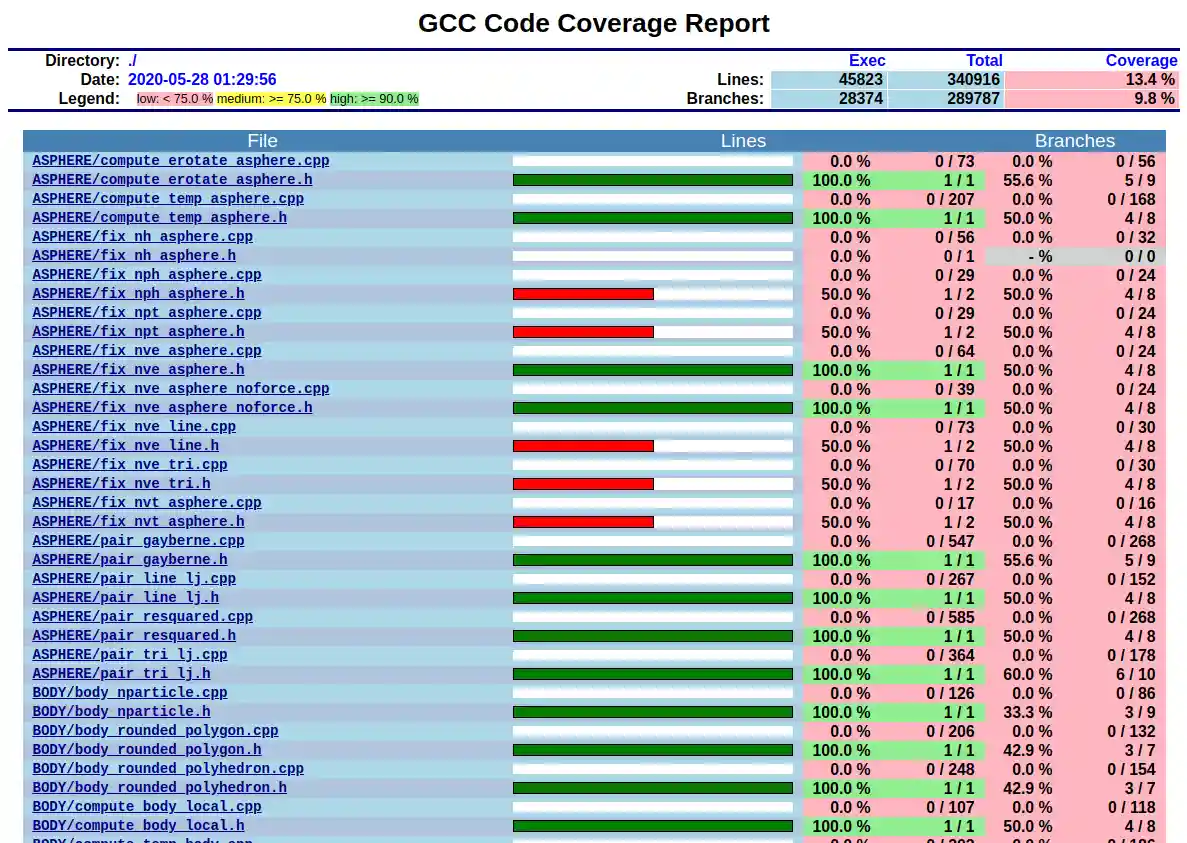Open the ASPHERE/pair_line_lj.h file link
1187x843 pixels.
[x=125, y=597]
